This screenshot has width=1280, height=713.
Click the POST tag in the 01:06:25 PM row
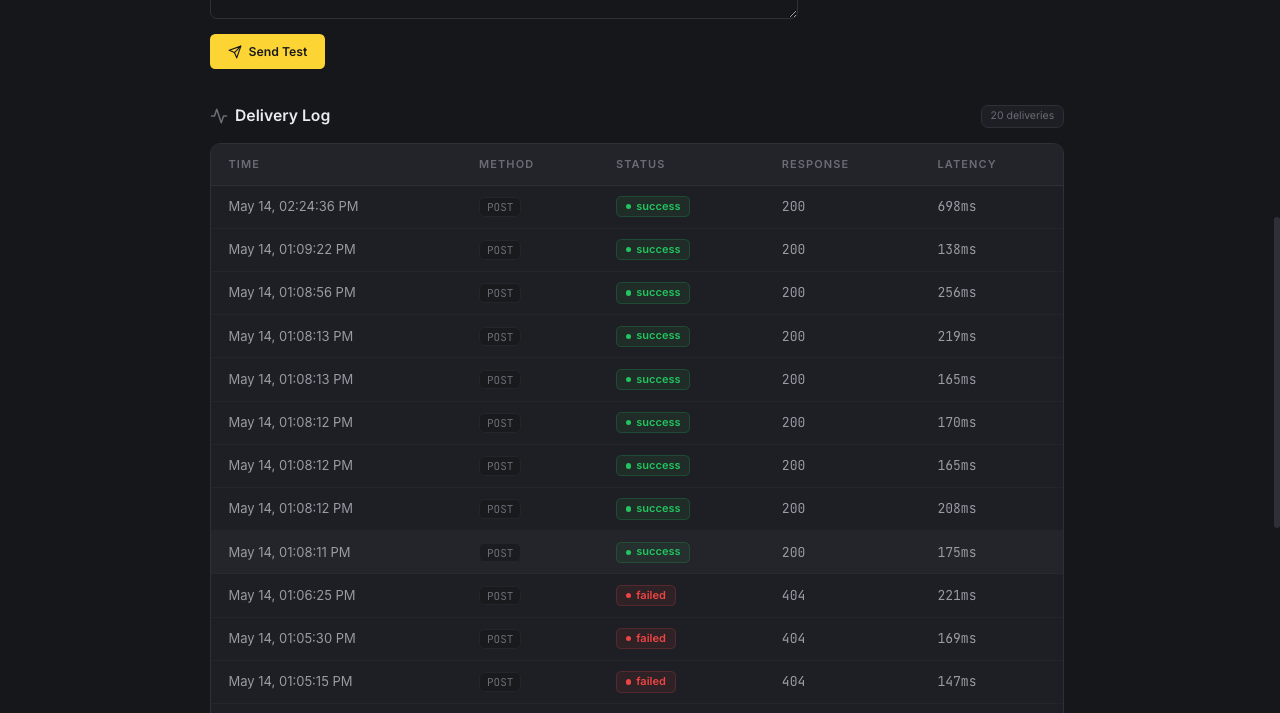[x=500, y=596]
